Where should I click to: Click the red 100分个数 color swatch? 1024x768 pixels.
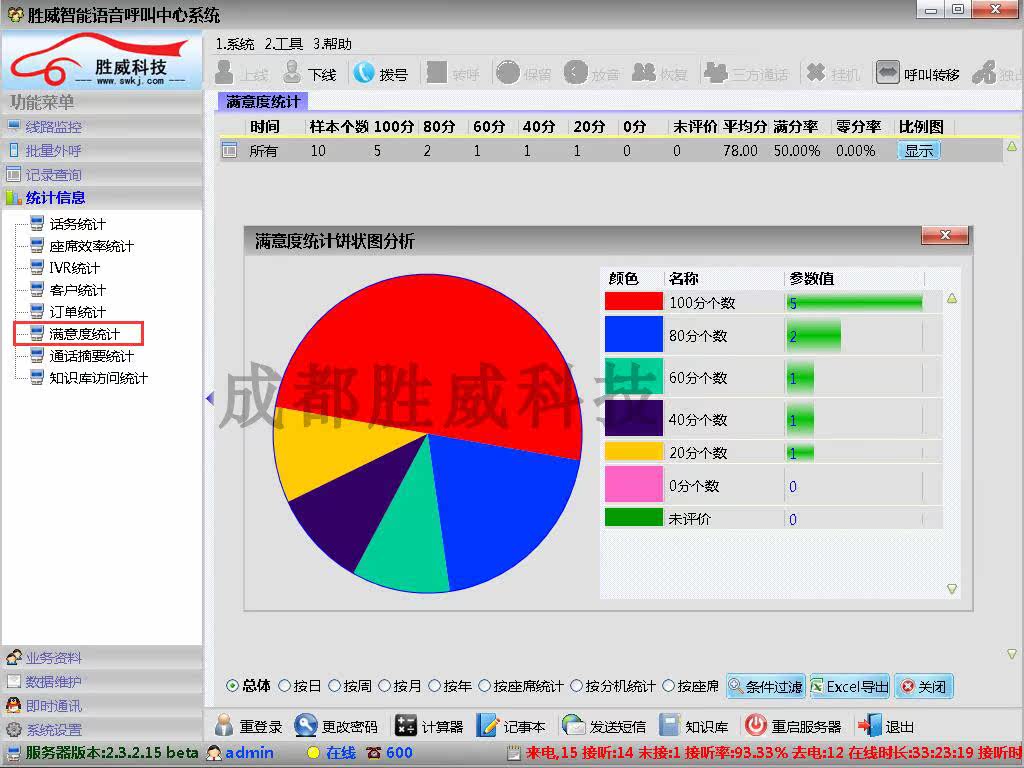(633, 301)
